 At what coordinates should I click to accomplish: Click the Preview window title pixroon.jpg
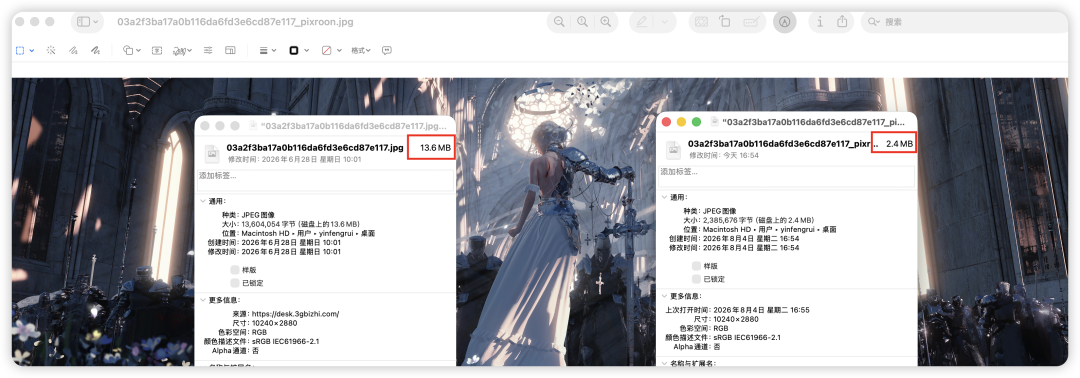(235, 22)
